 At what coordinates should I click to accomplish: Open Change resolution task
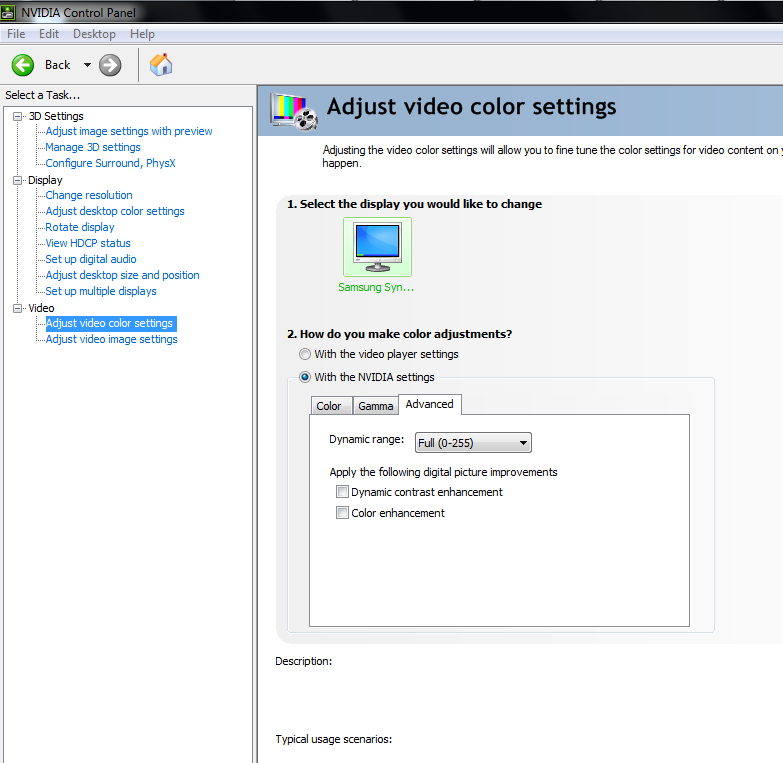coord(89,195)
